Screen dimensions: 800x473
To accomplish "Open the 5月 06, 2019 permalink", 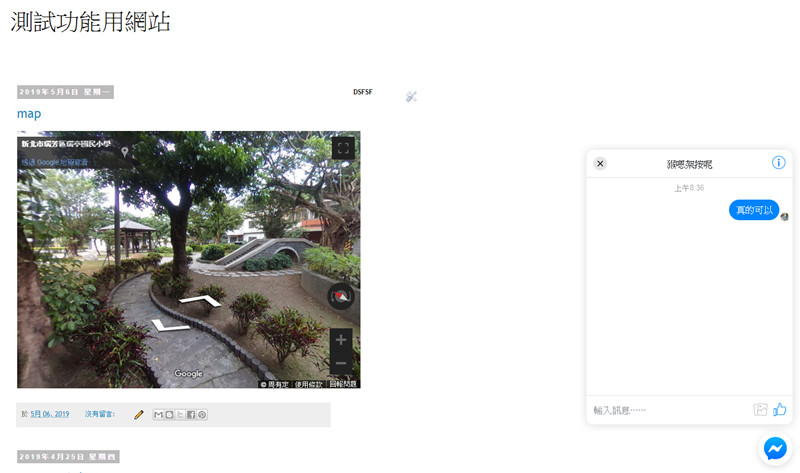I will point(49,414).
